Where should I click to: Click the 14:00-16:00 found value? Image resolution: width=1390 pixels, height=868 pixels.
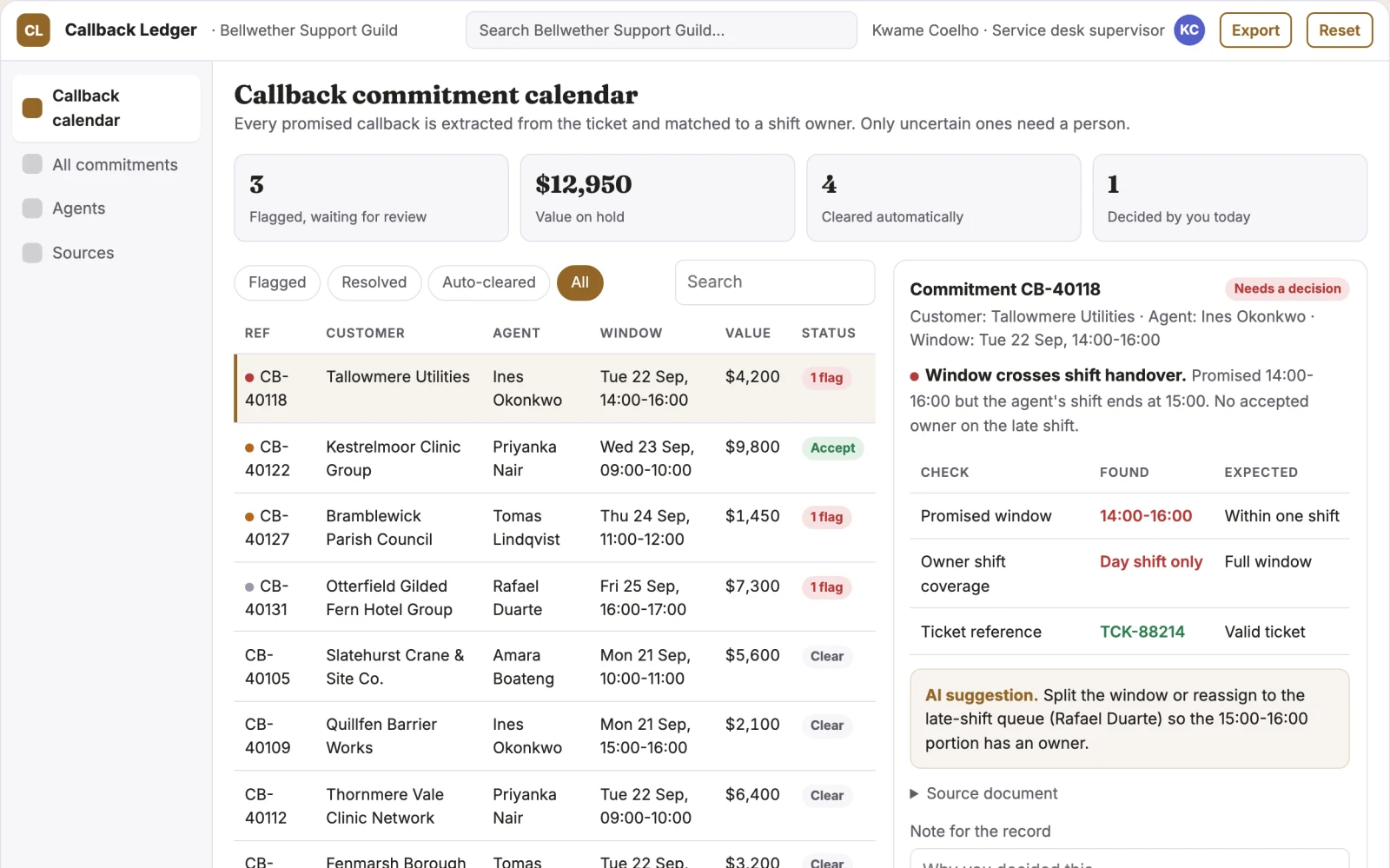(x=1146, y=516)
